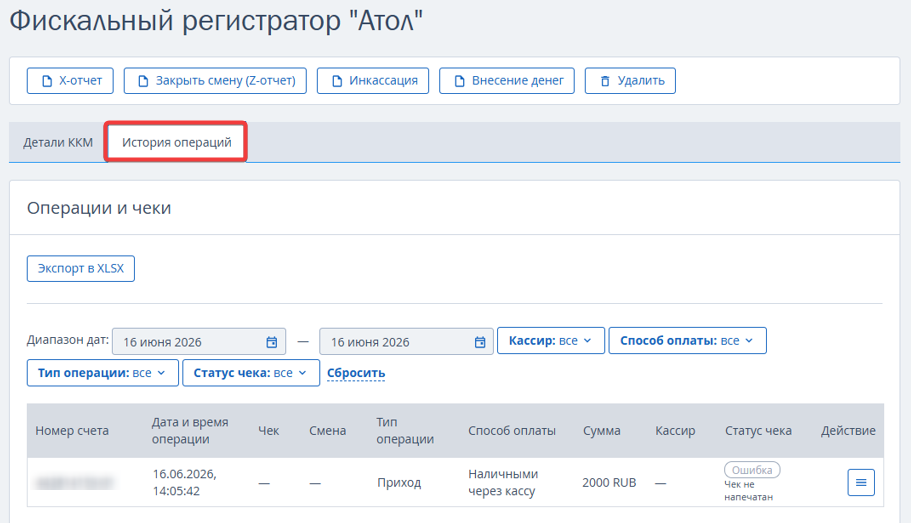
Task: Open the Инкассация operation
Action: (373, 81)
